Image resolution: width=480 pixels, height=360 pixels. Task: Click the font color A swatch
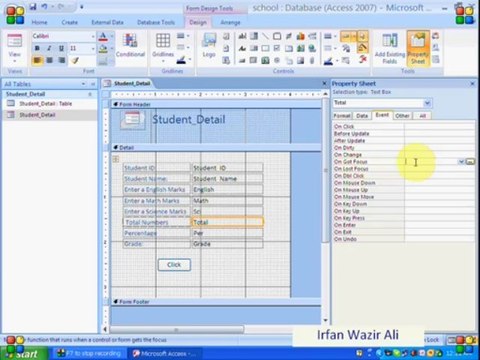click(x=103, y=36)
